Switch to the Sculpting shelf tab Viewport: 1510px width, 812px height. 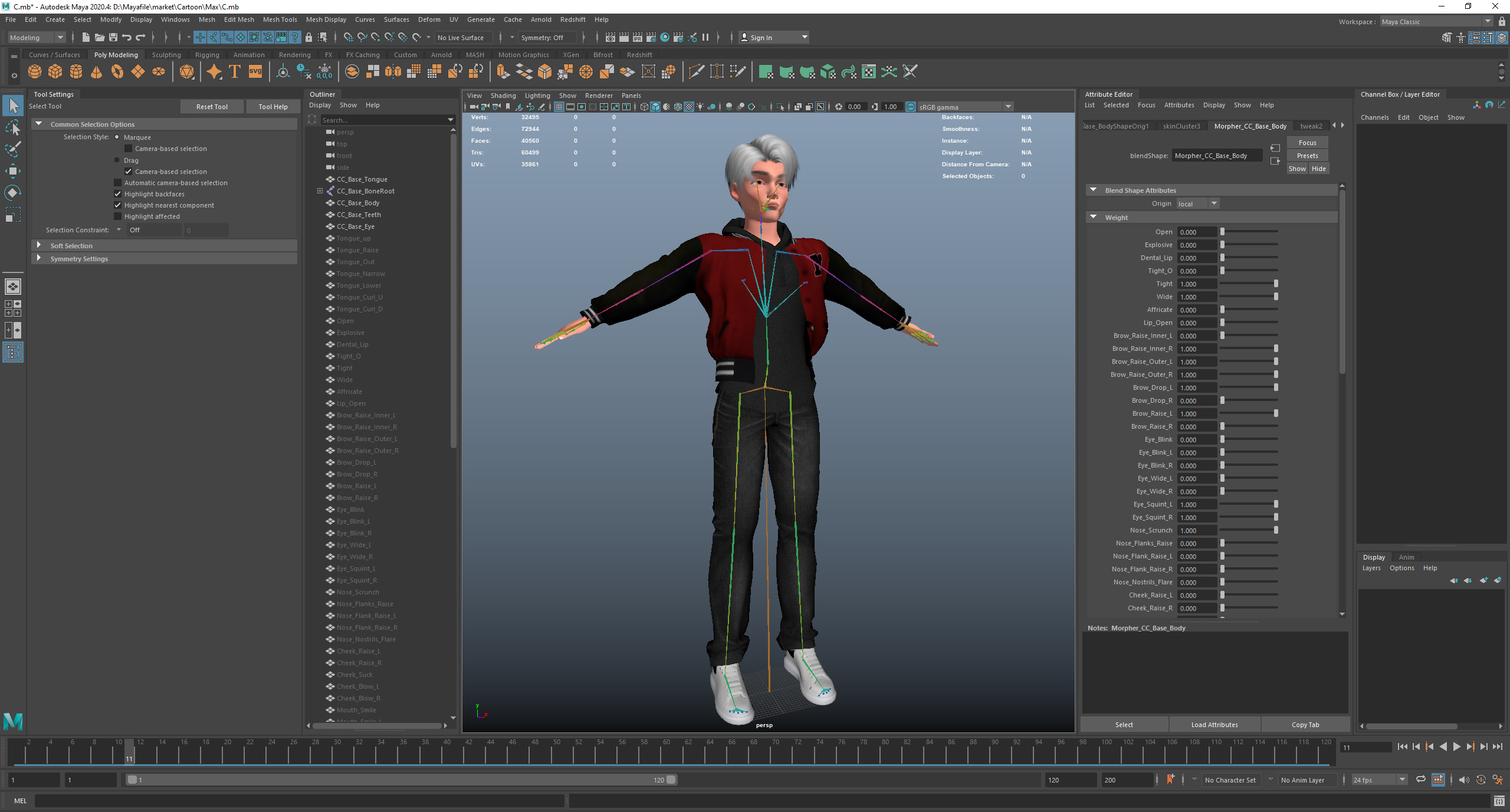pos(166,55)
